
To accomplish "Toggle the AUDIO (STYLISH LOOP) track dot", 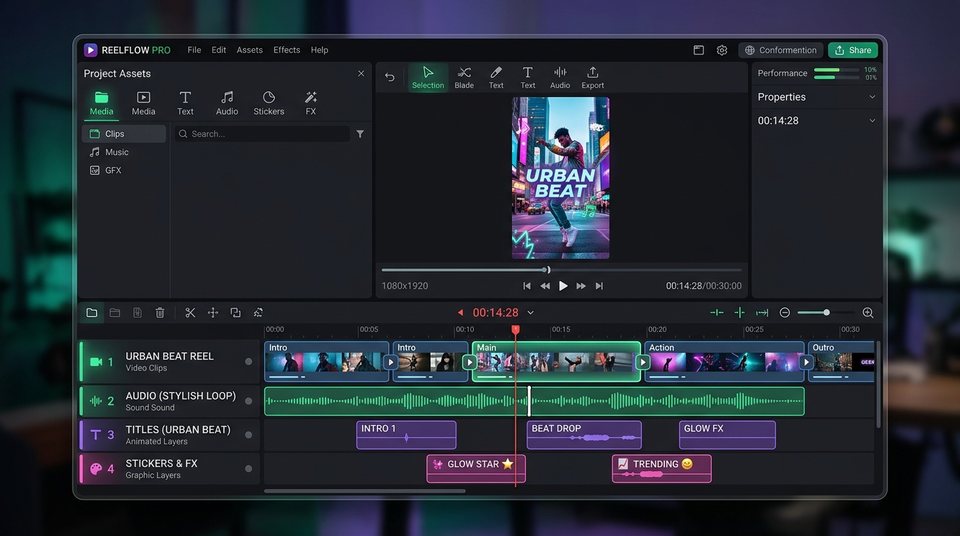I will (x=249, y=401).
